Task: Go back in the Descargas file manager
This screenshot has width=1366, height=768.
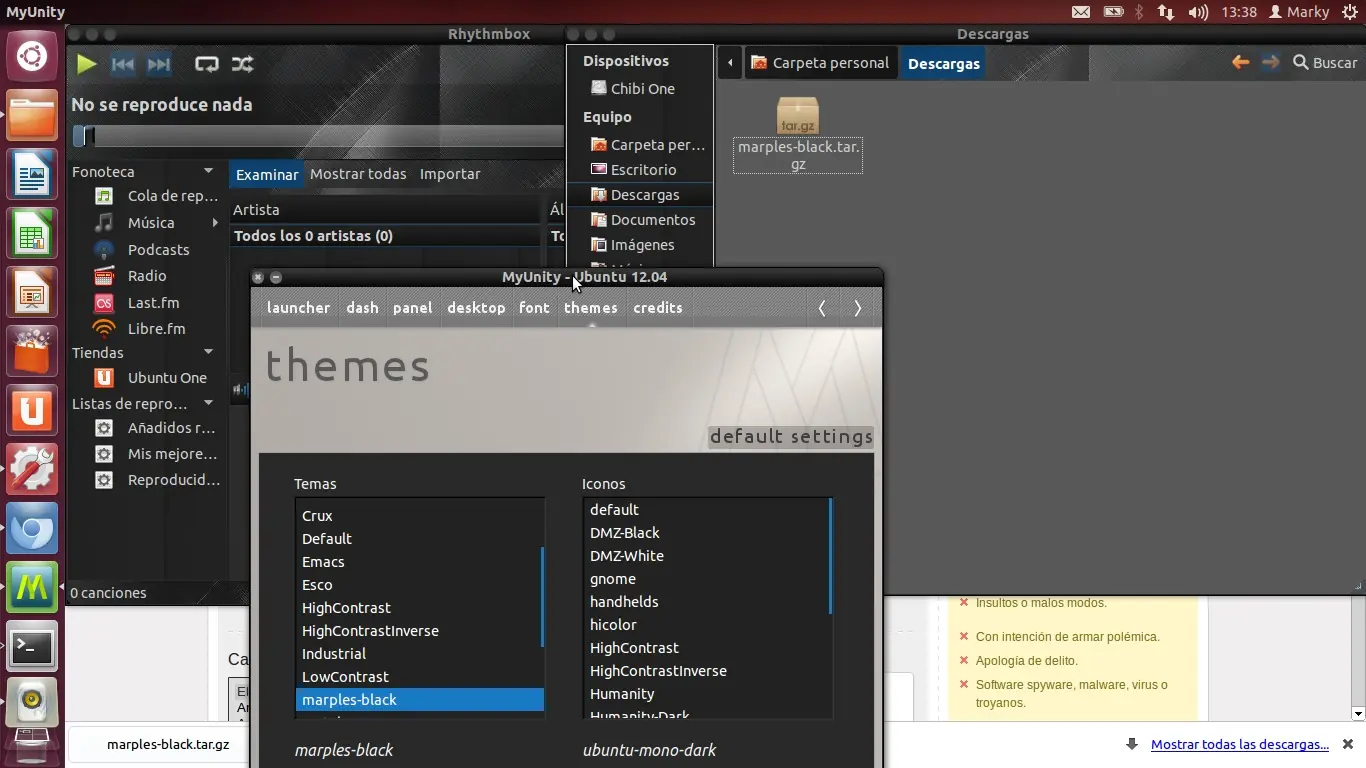Action: pyautogui.click(x=1240, y=63)
